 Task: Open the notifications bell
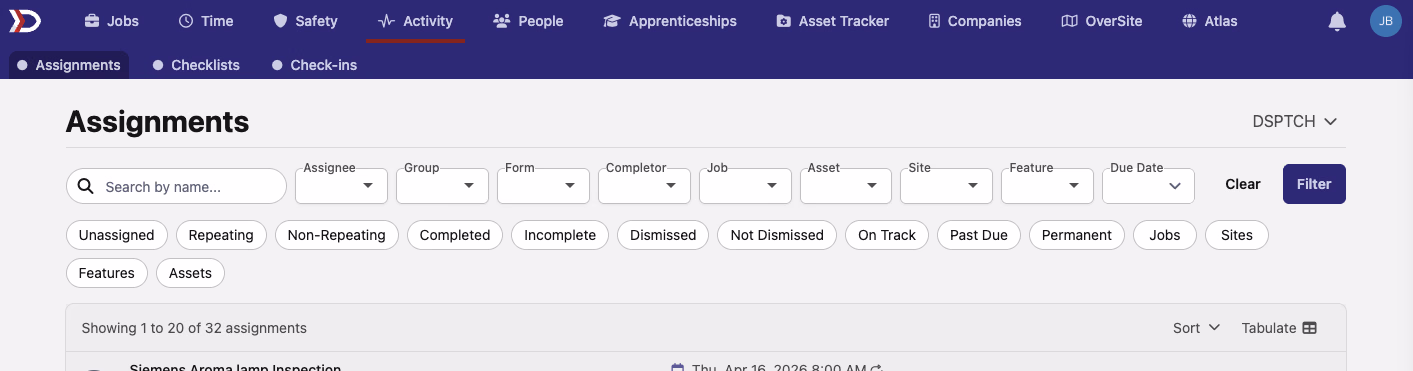click(1337, 21)
